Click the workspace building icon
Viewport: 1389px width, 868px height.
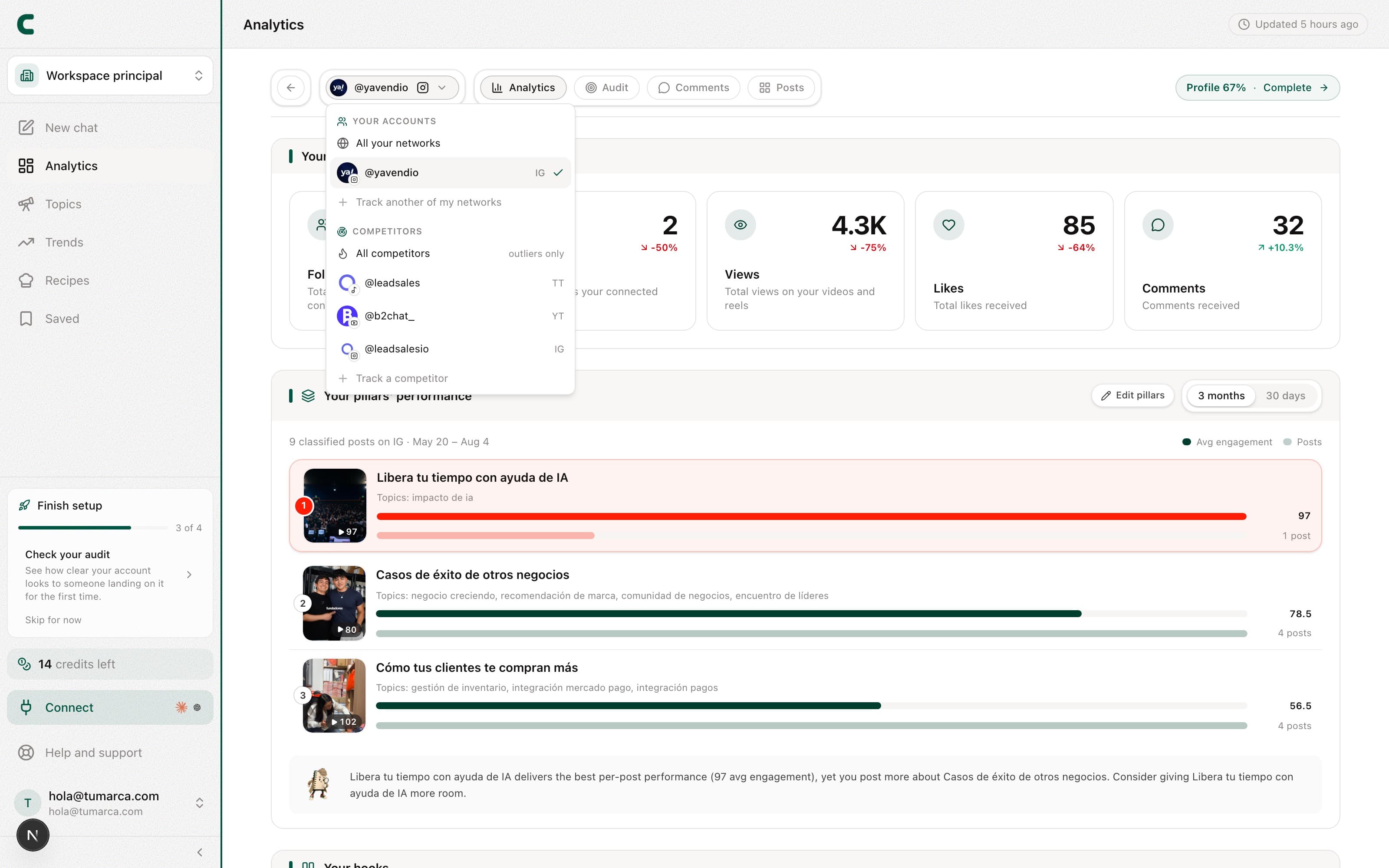click(x=27, y=76)
